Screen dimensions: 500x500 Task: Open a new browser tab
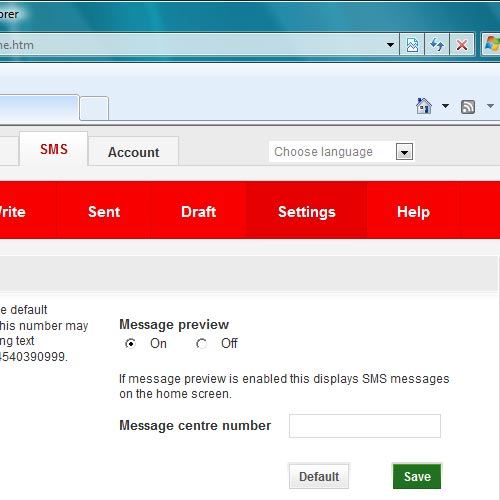pyautogui.click(x=94, y=108)
